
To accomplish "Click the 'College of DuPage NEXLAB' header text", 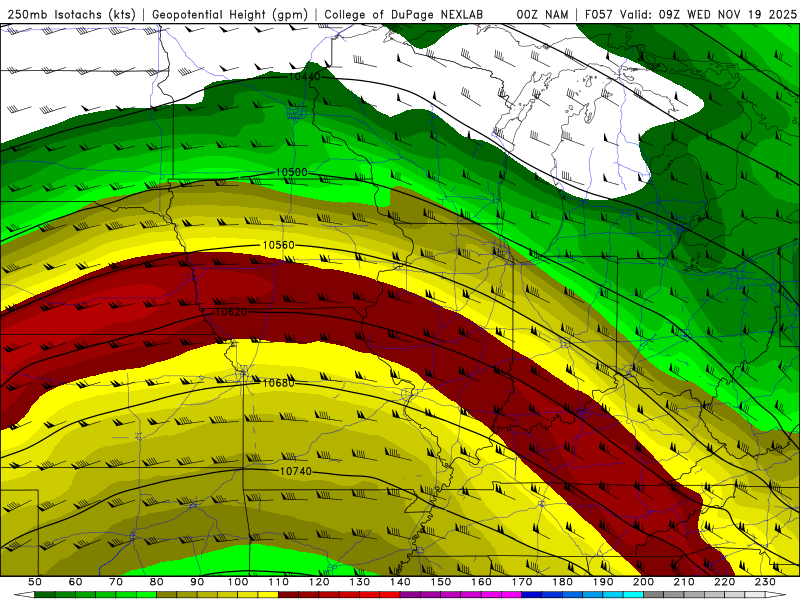I will click(x=404, y=15).
